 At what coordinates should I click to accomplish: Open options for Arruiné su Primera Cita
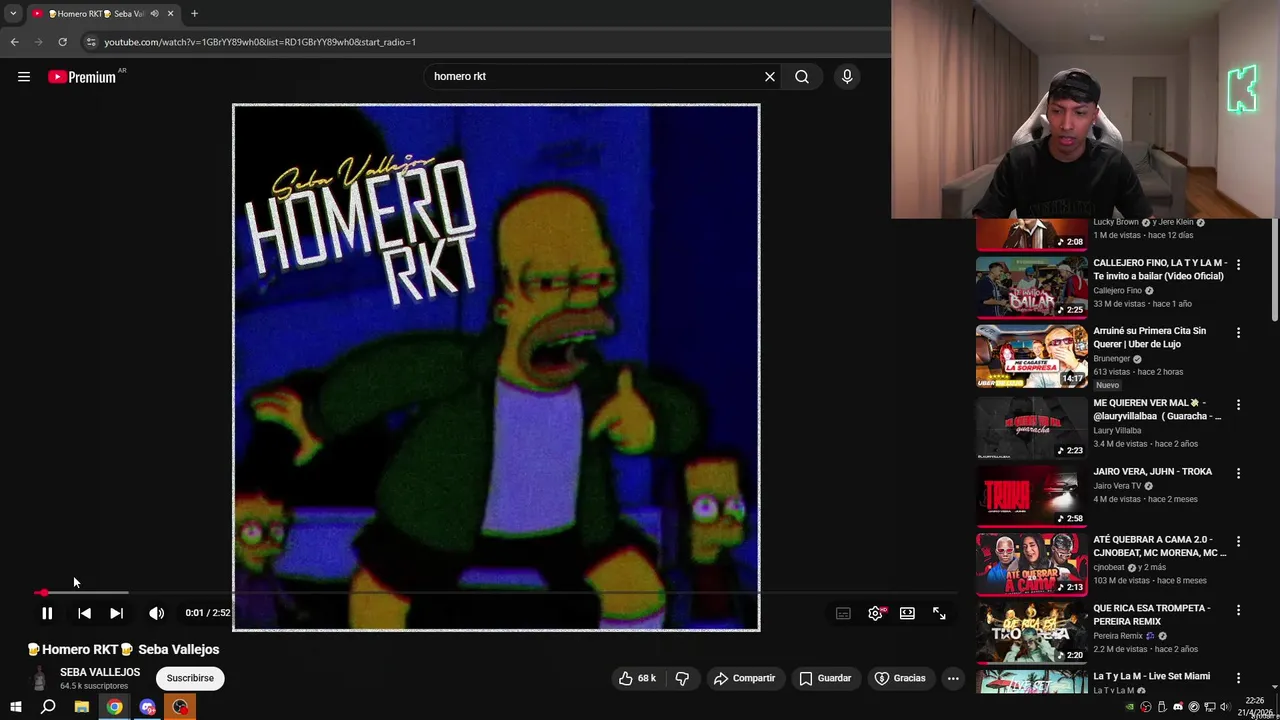coord(1238,333)
